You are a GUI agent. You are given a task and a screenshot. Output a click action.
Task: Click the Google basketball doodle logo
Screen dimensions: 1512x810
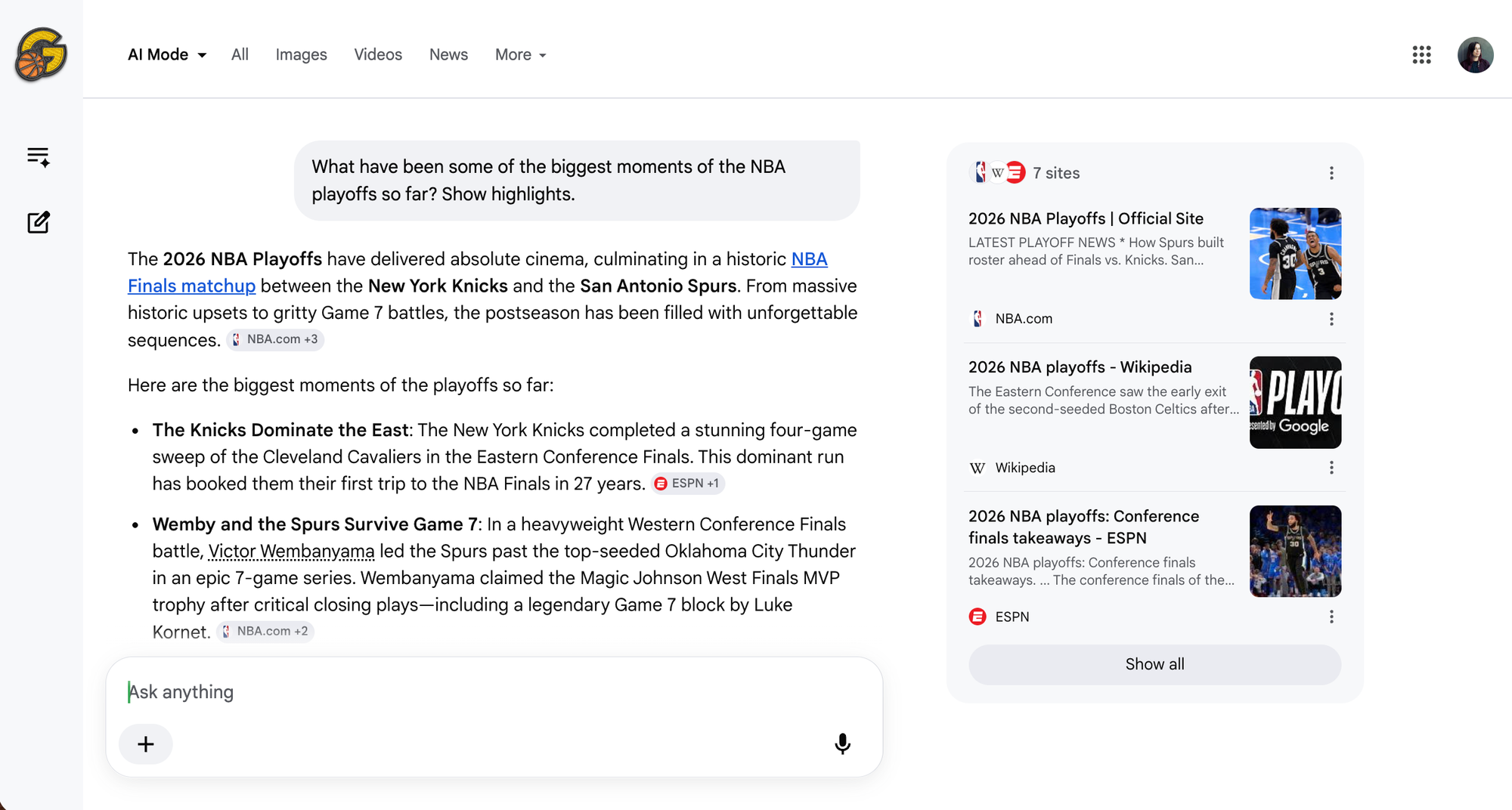(x=41, y=54)
